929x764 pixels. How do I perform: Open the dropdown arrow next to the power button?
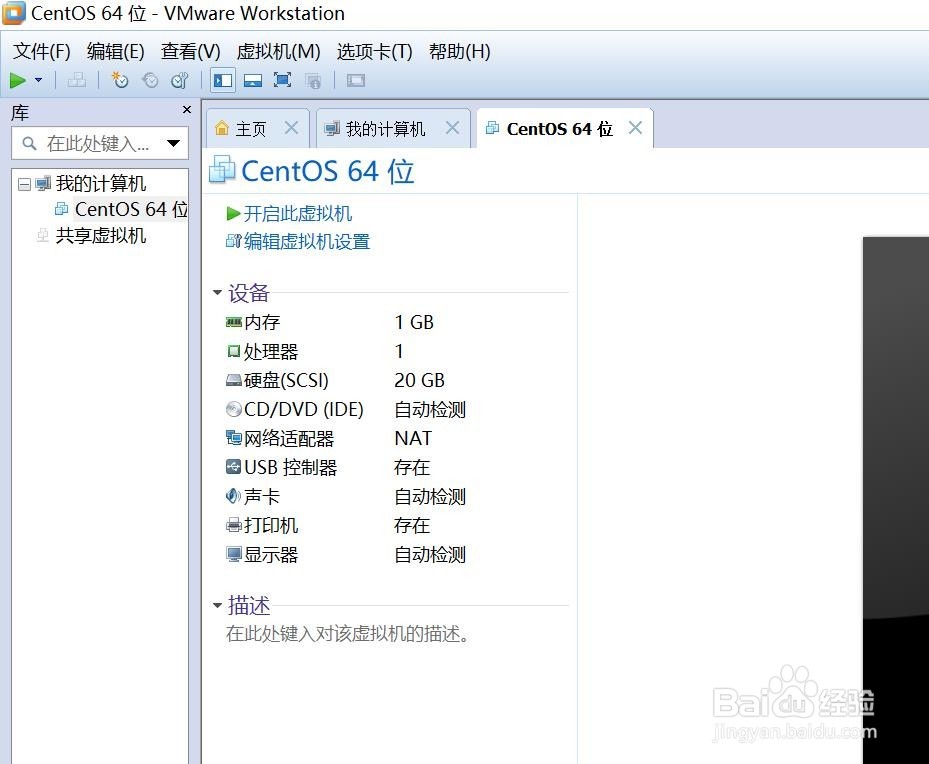36,80
